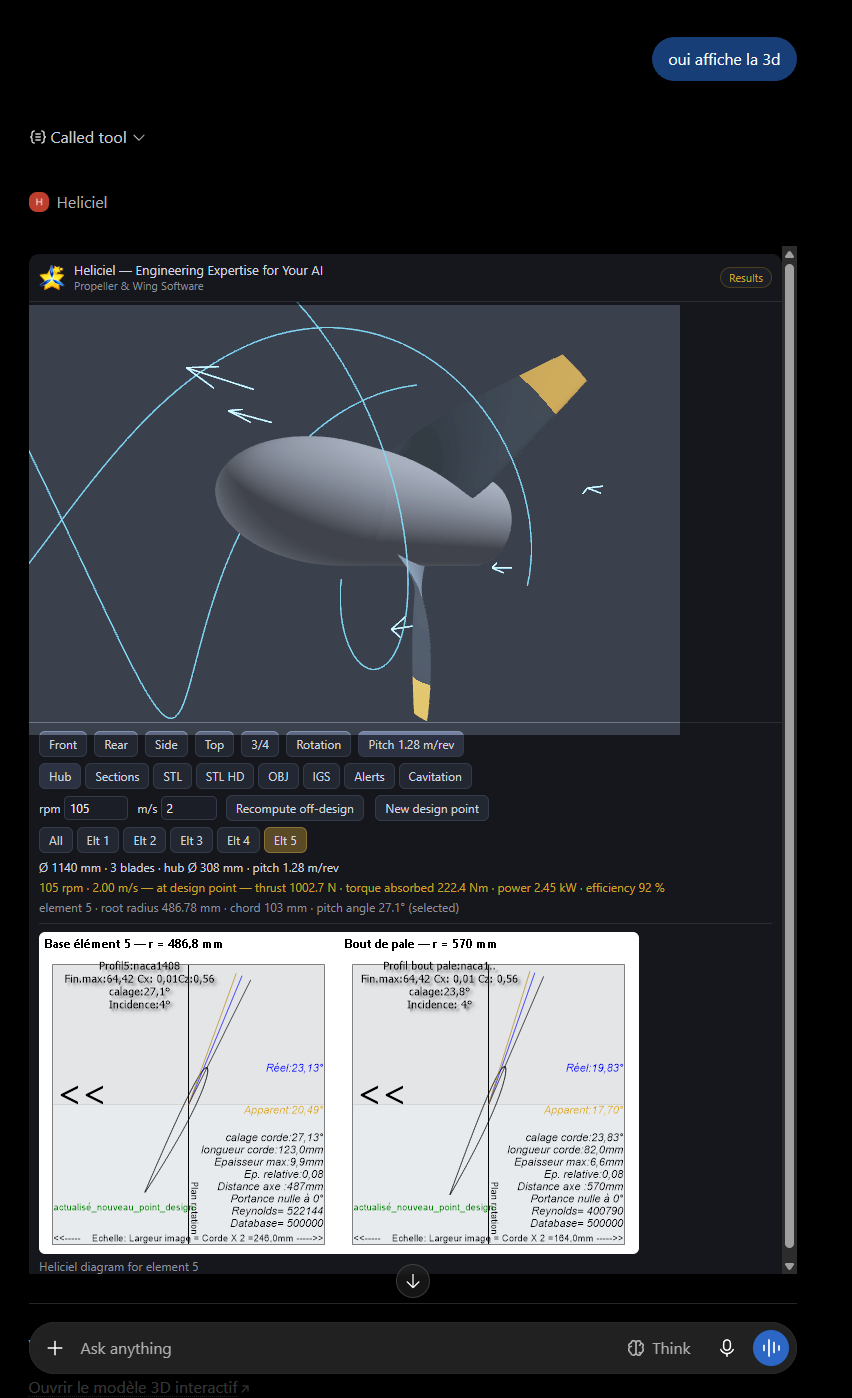The image size is (852, 1398).
Task: Click the widget scrollbar down arrow
Action: (x=789, y=1266)
